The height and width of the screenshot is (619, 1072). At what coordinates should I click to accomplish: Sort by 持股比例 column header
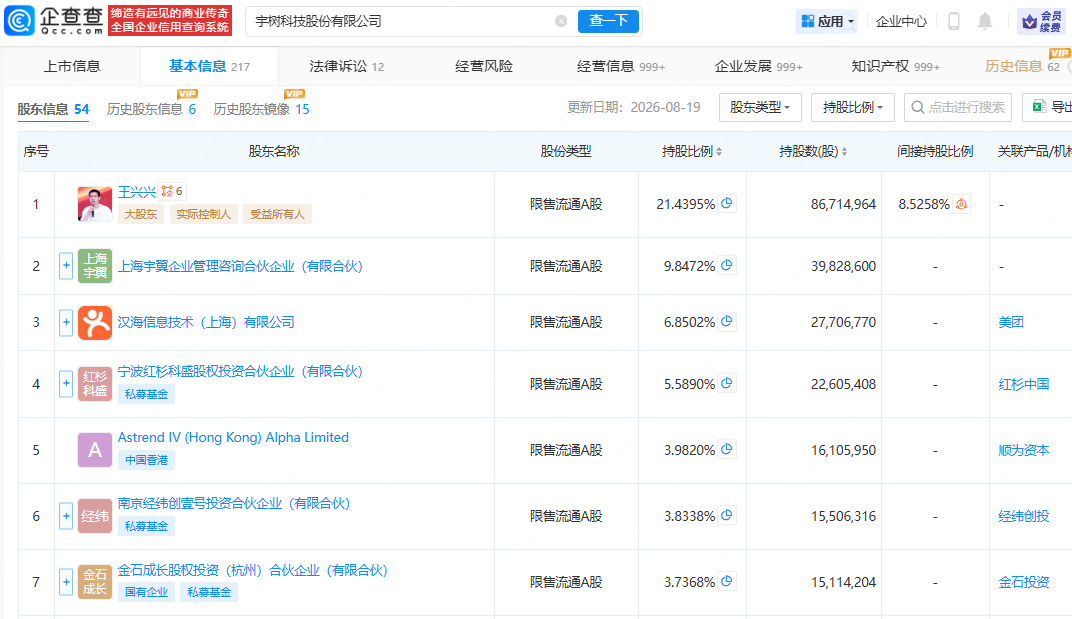pyautogui.click(x=692, y=151)
